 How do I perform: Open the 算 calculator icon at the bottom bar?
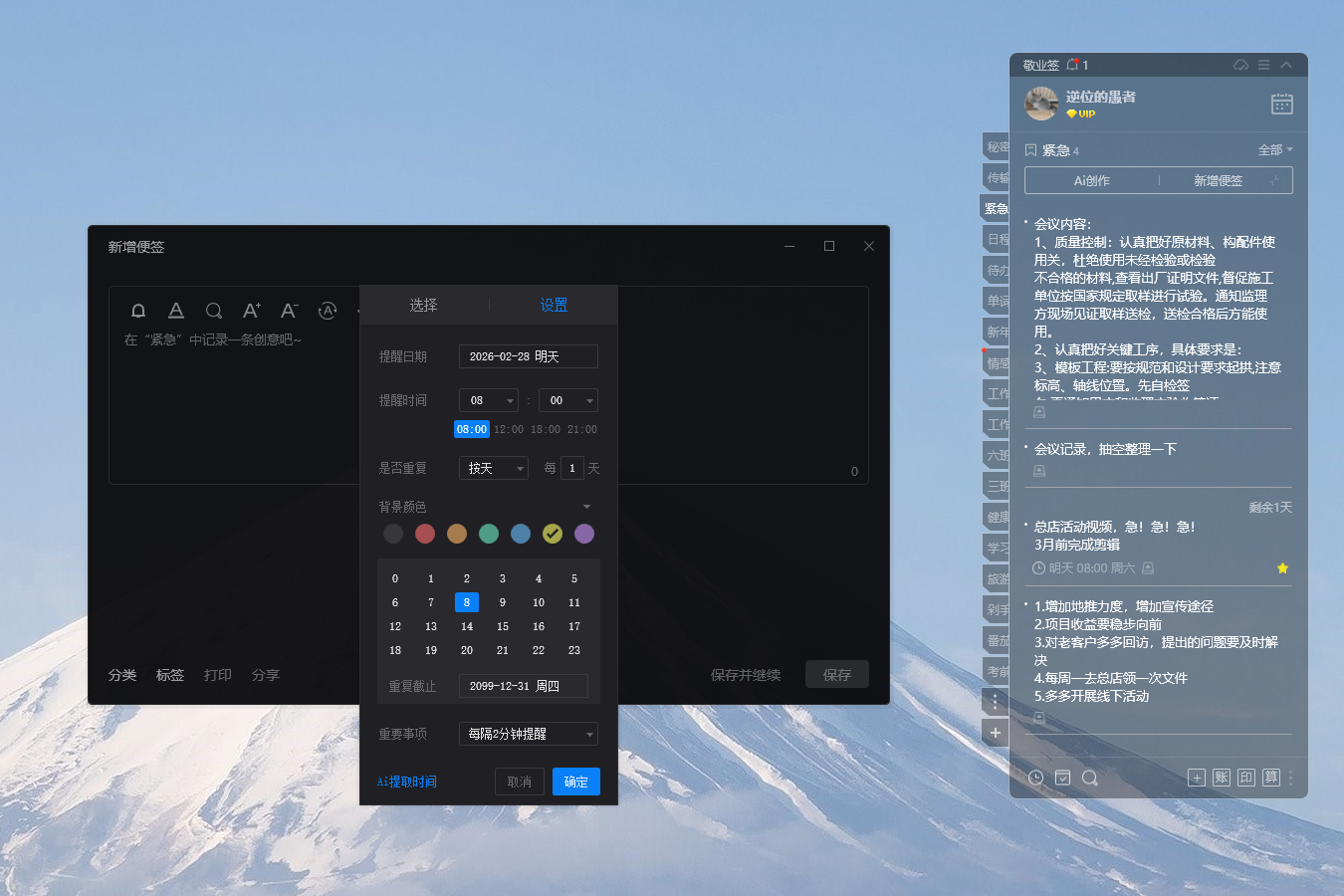click(x=1271, y=778)
